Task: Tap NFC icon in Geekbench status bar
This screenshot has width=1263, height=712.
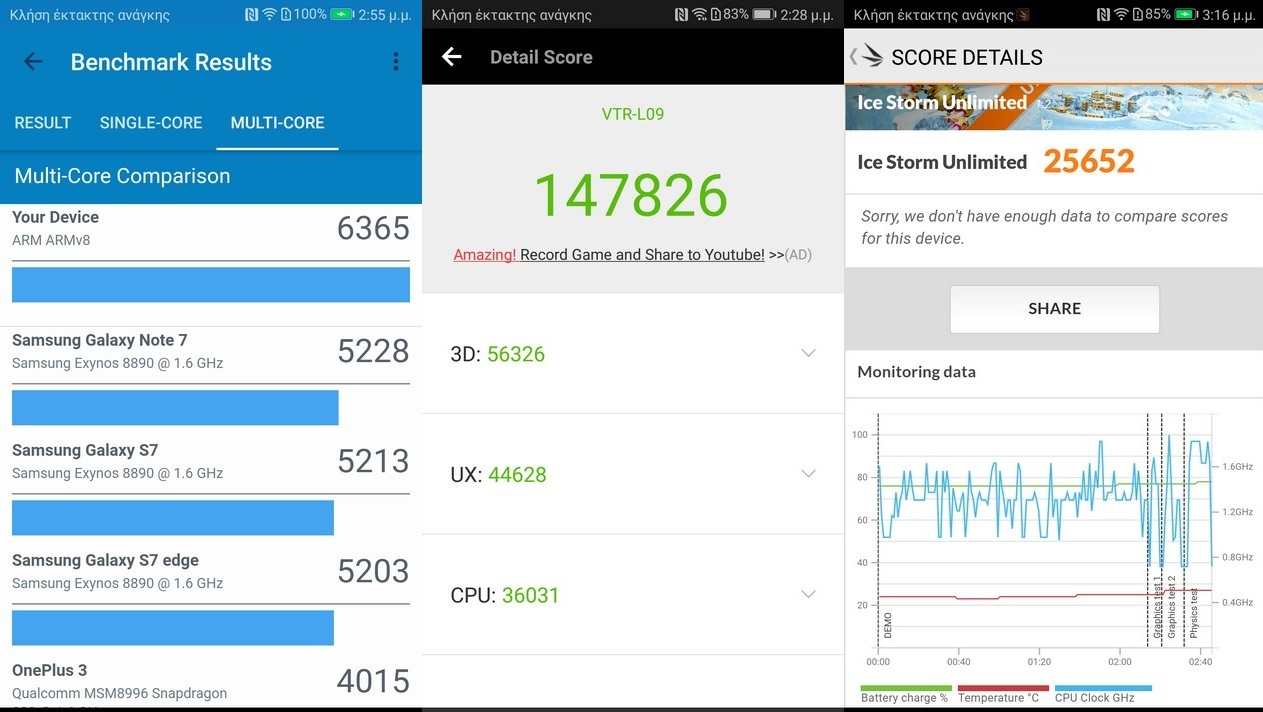Action: (251, 15)
